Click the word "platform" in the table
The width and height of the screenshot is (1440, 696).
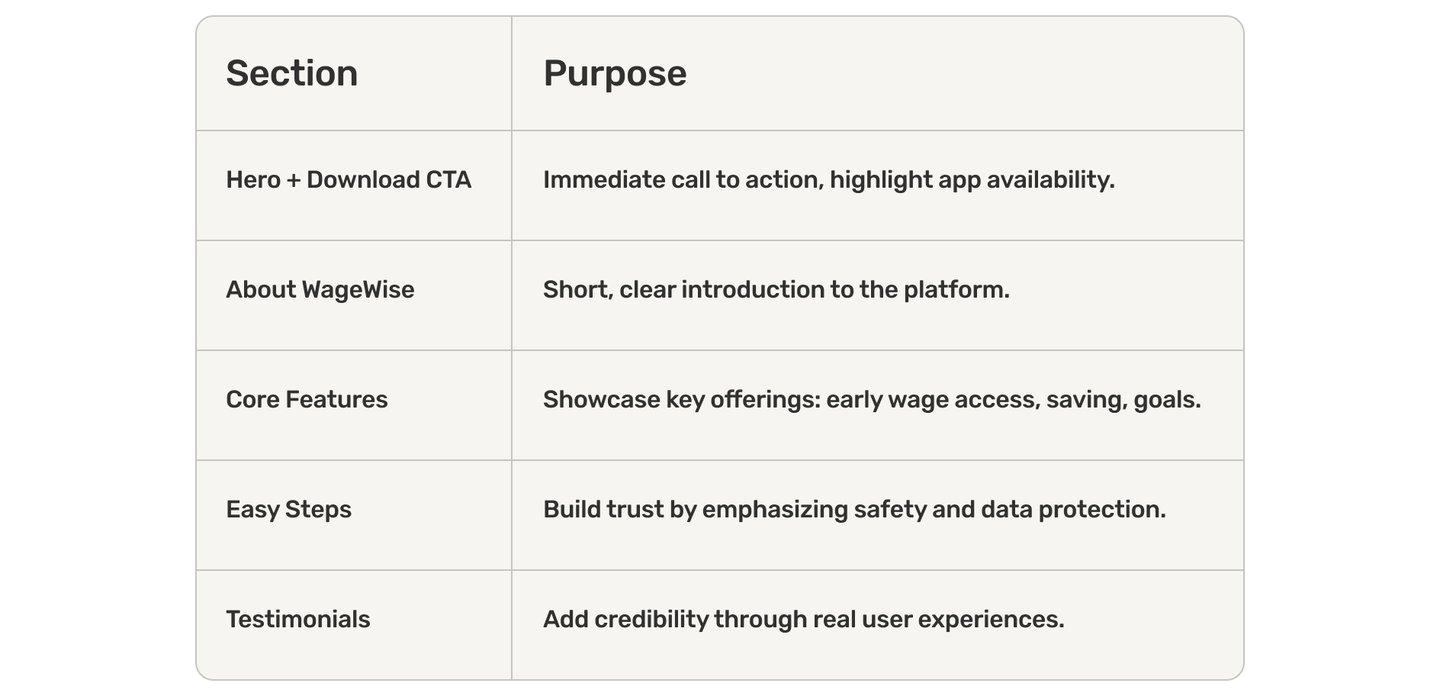[955, 290]
